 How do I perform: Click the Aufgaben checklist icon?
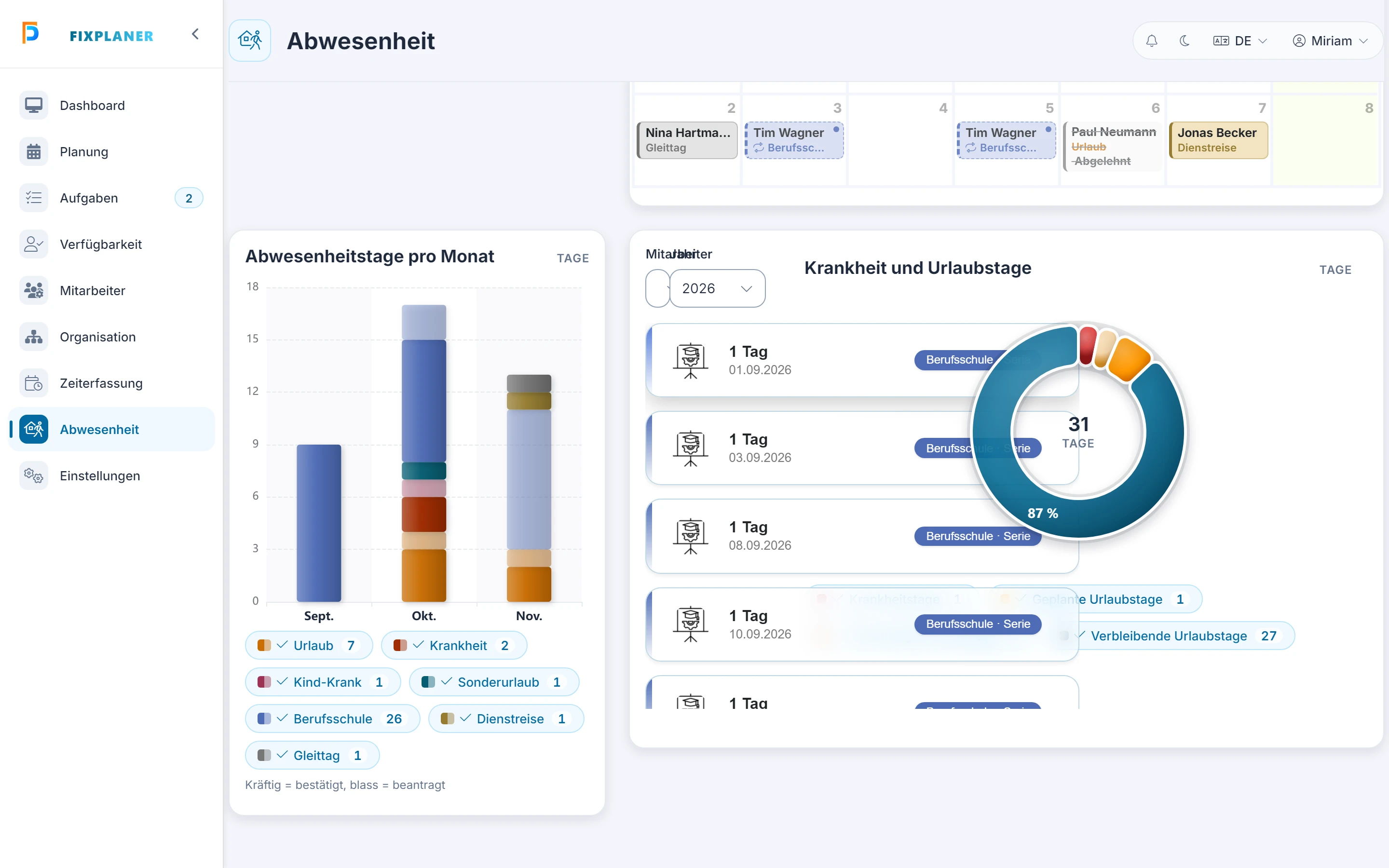pyautogui.click(x=33, y=198)
